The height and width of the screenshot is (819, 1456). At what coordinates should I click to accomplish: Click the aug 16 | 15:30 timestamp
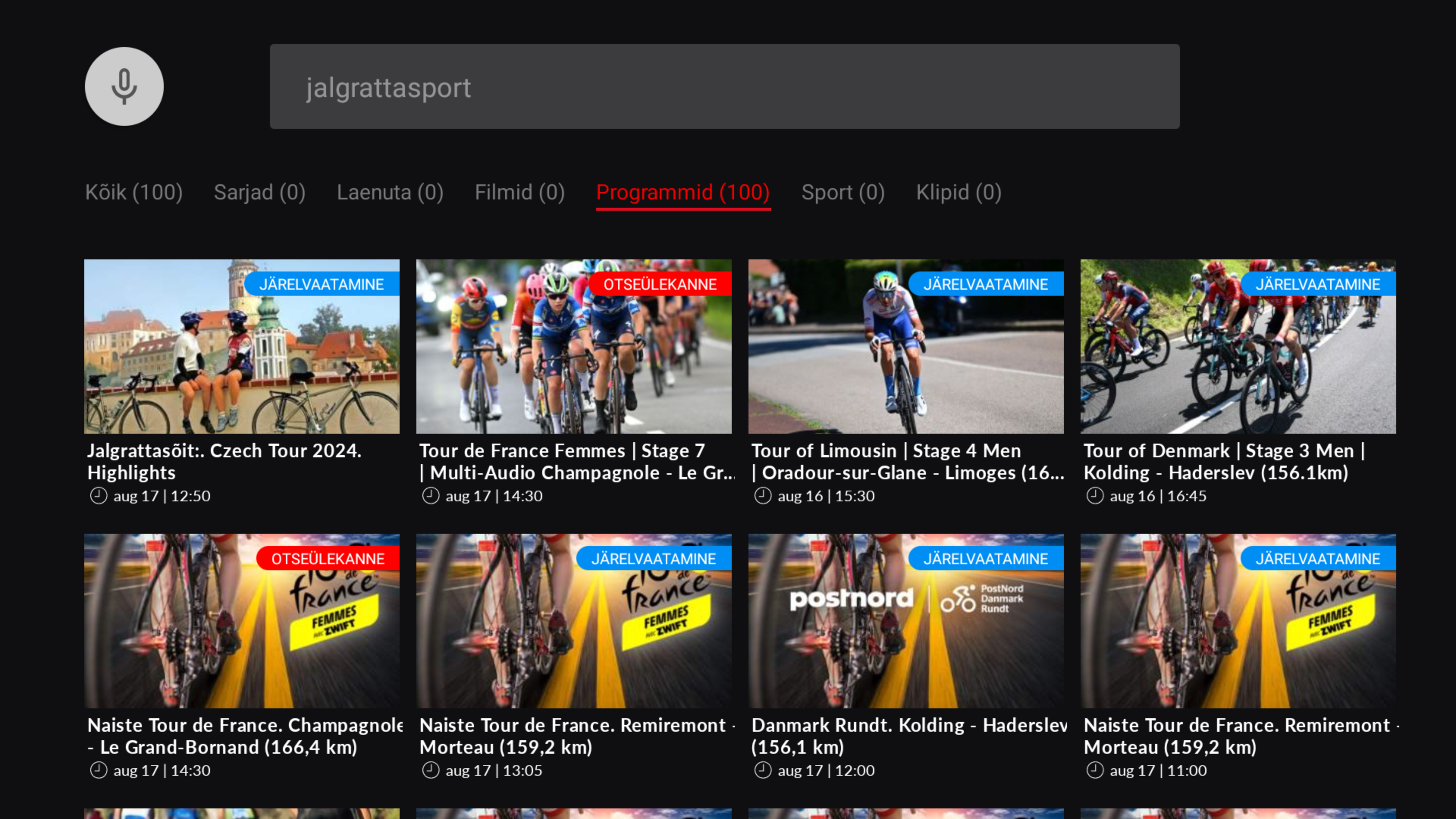[826, 496]
